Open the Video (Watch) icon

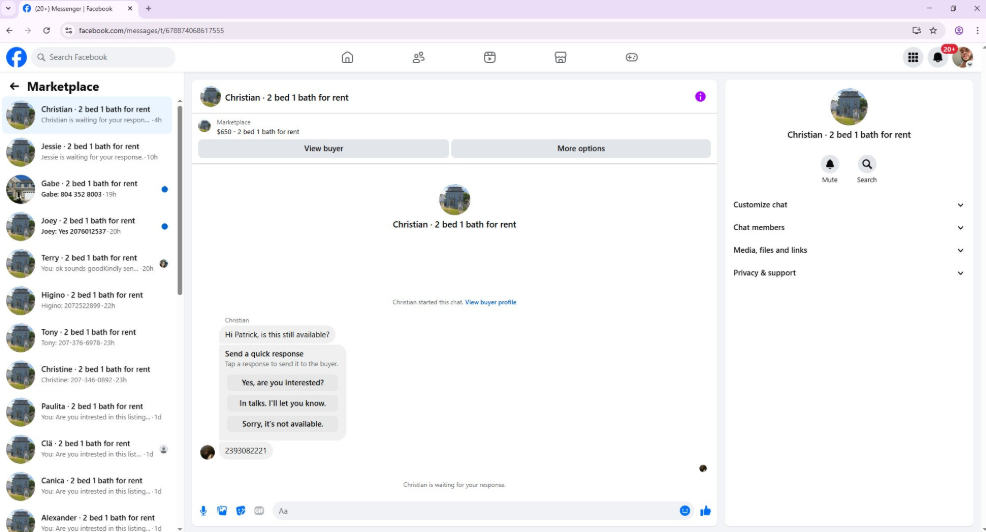click(x=490, y=57)
